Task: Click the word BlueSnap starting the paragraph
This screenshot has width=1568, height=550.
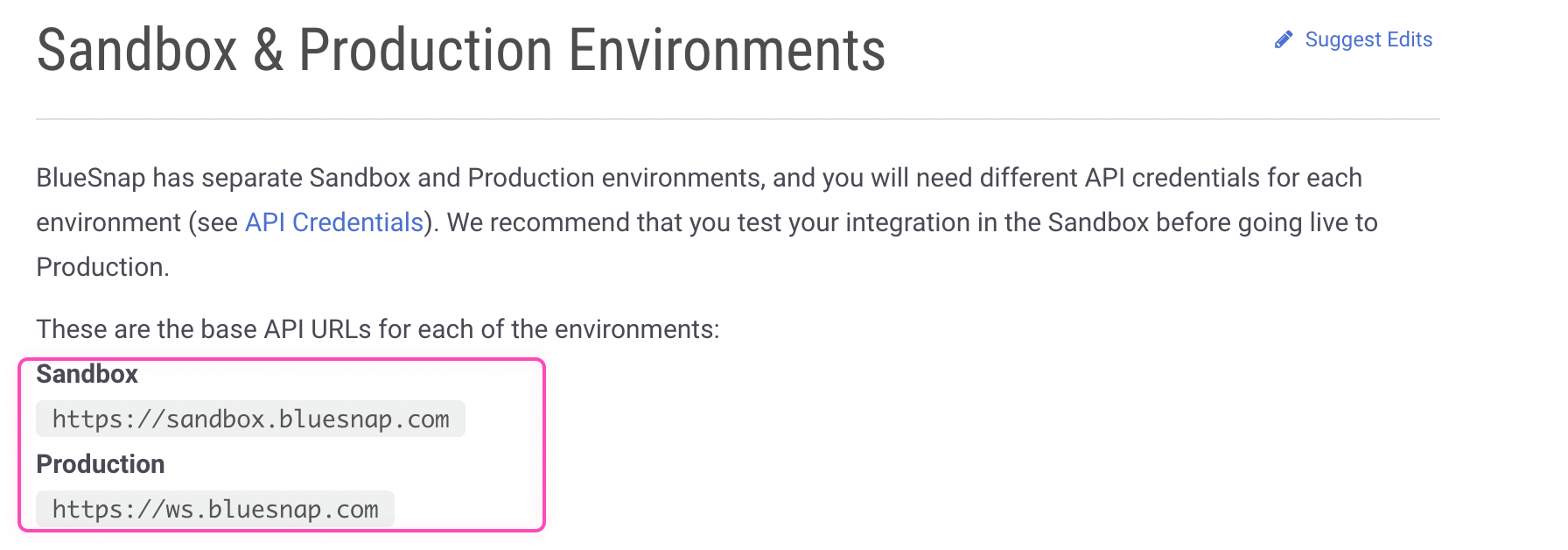Action: (90, 178)
